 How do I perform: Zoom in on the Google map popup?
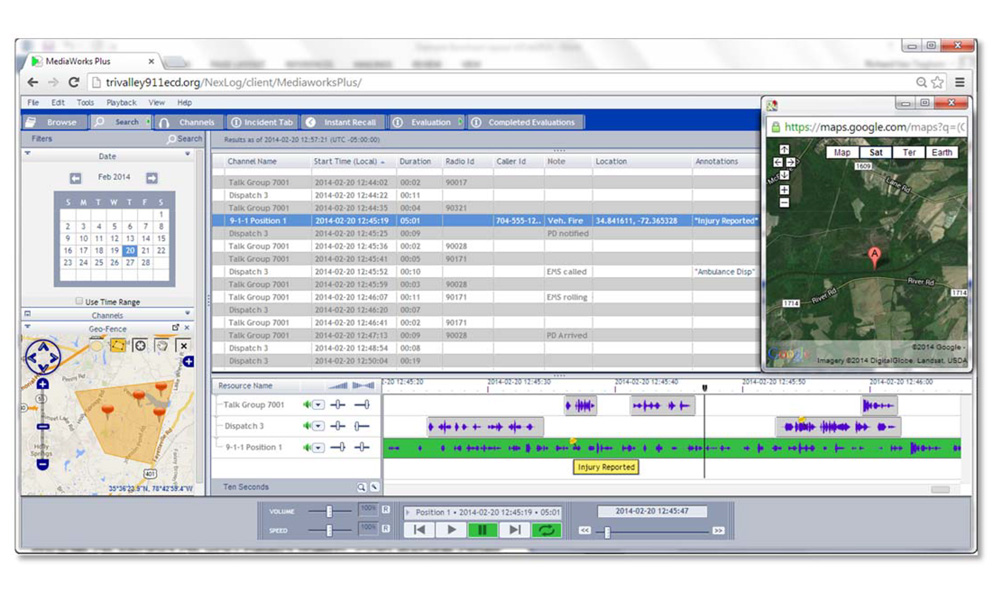coord(784,189)
